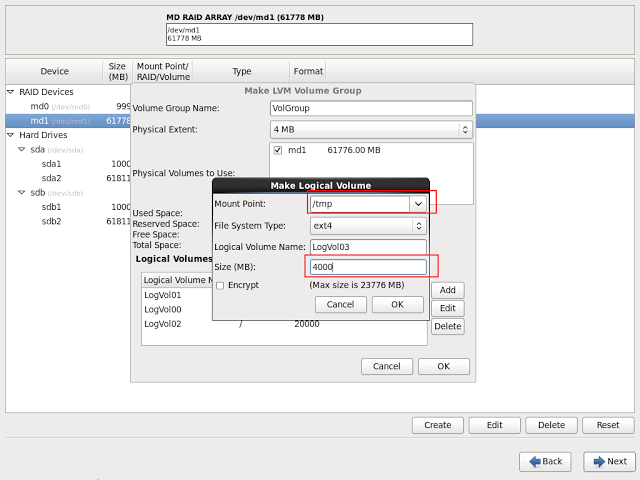Collapse the sdb drive node
Screen dimensions: 640x480
tap(22, 193)
